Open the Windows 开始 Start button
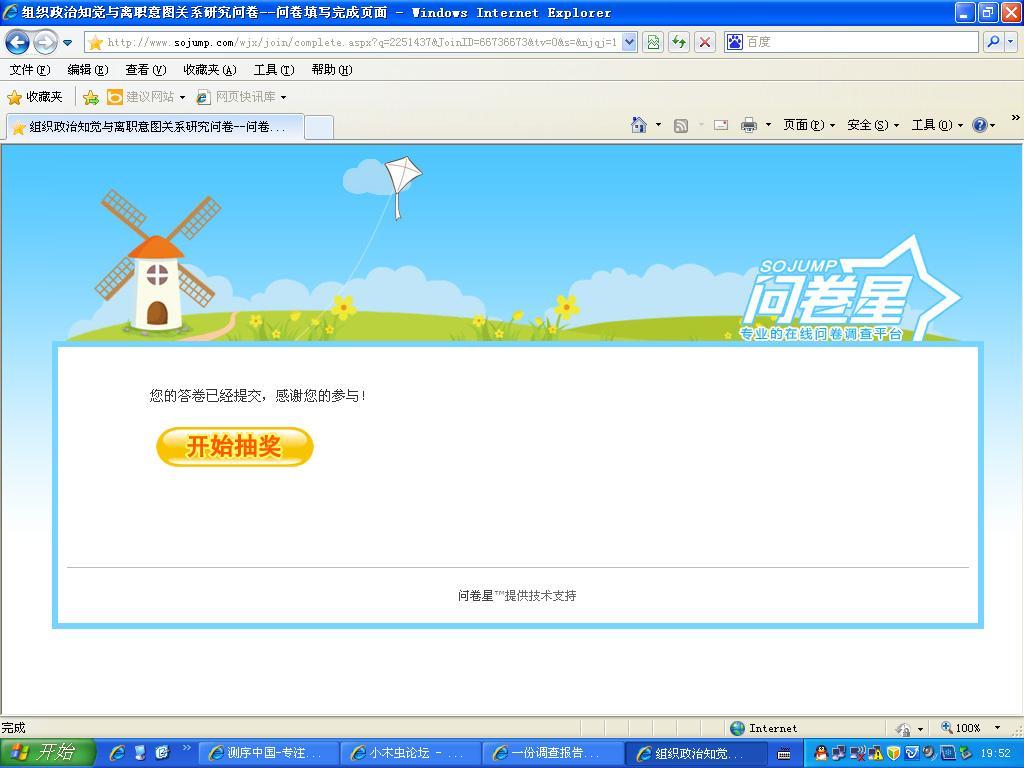The image size is (1024, 768). coord(48,753)
